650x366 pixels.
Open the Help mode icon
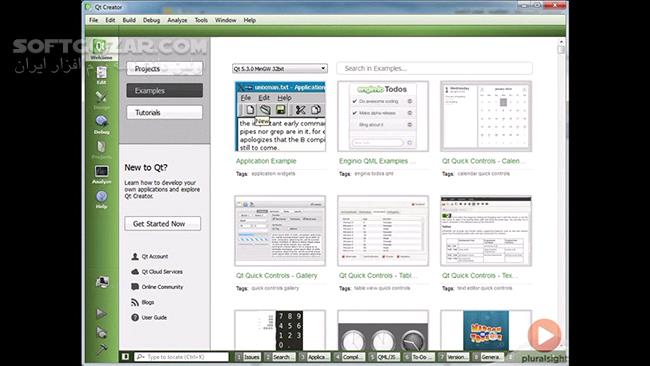102,199
